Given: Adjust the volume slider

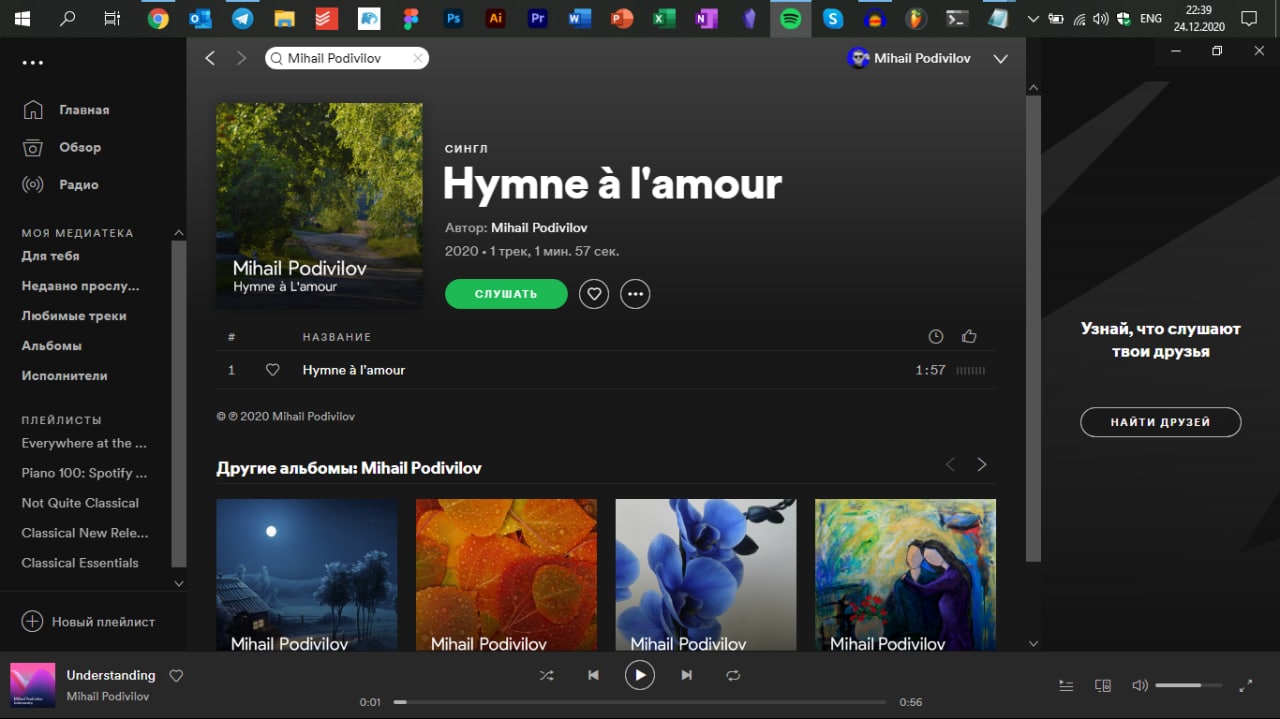Looking at the screenshot, I should pyautogui.click(x=1188, y=686).
